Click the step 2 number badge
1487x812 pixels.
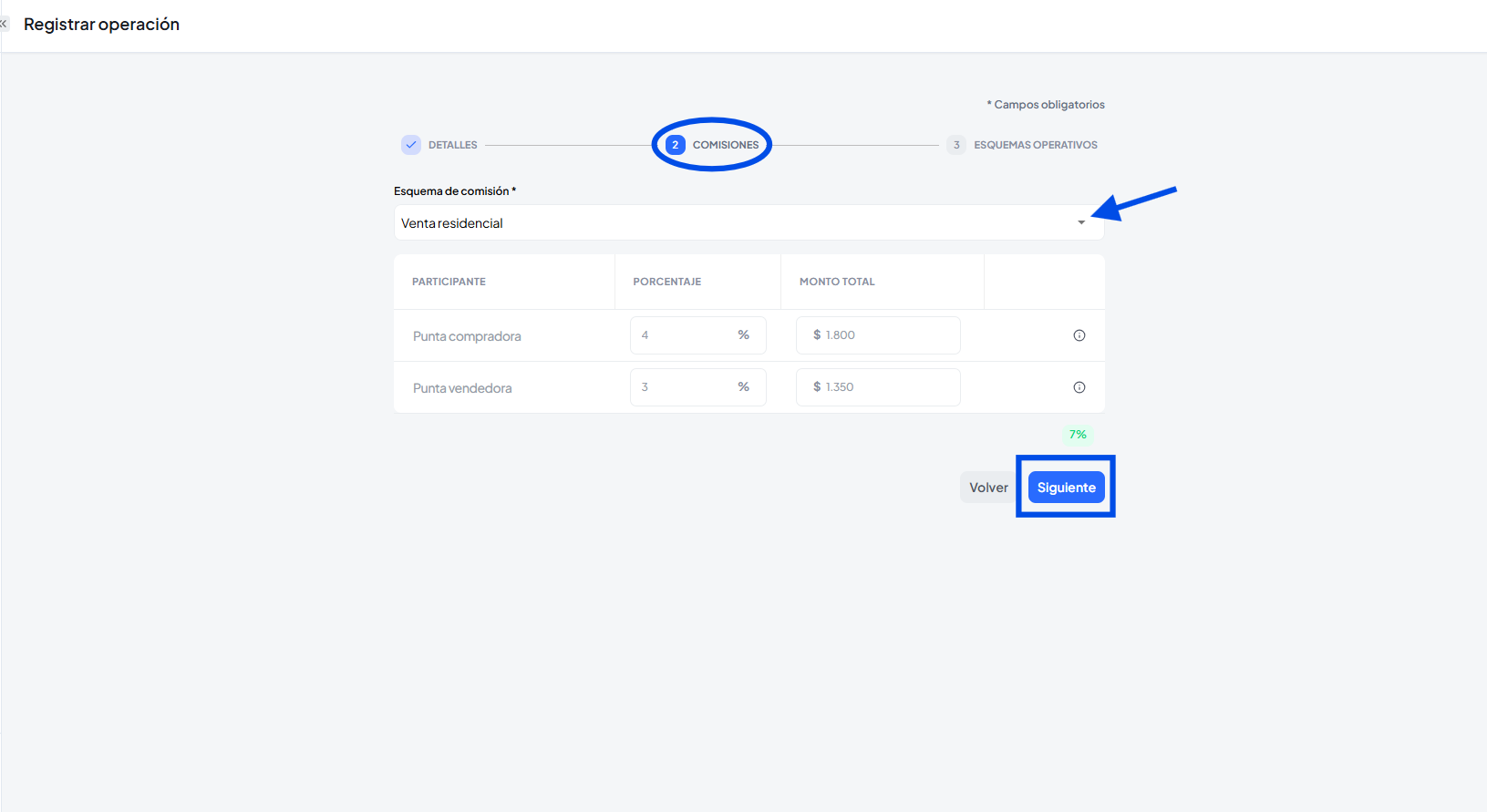click(x=675, y=145)
